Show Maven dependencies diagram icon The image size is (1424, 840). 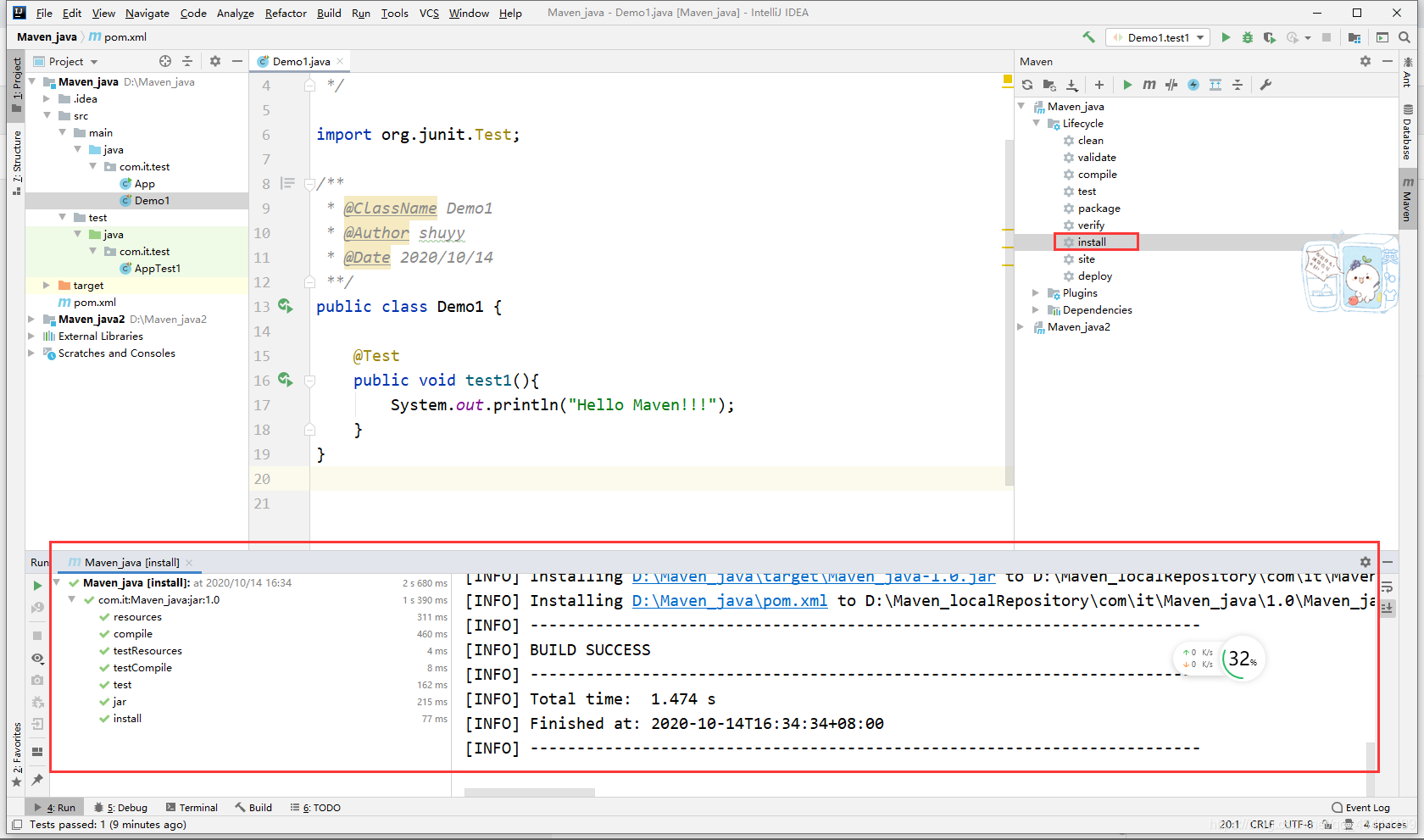1215,85
